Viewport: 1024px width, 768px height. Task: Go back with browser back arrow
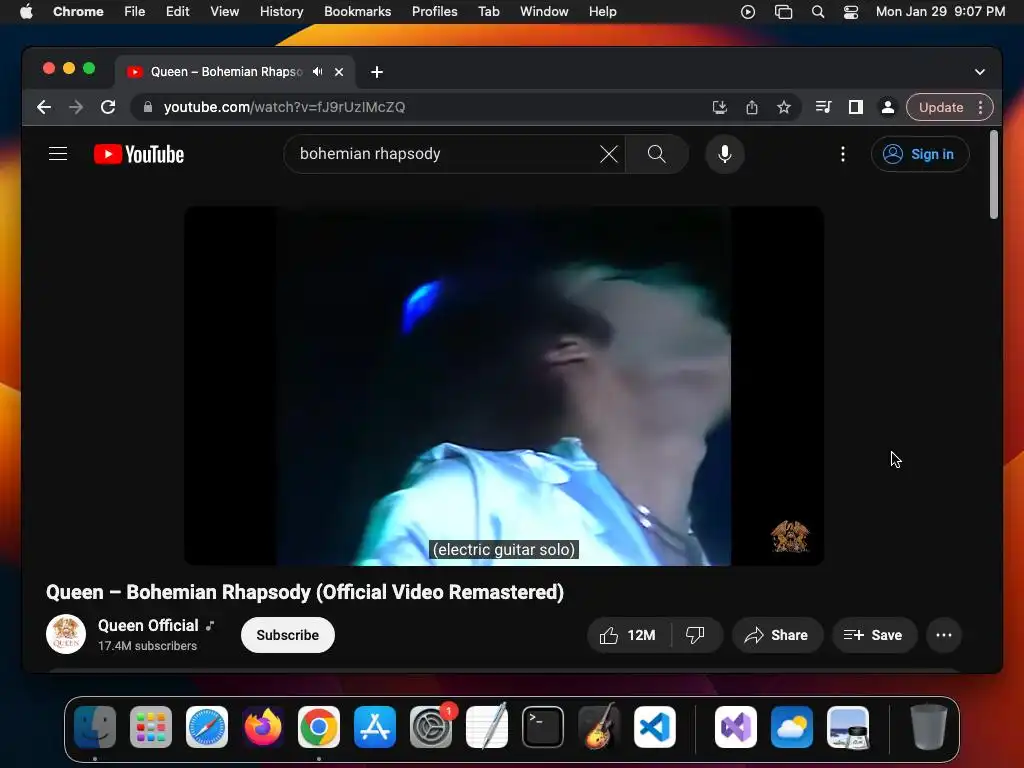click(x=44, y=107)
